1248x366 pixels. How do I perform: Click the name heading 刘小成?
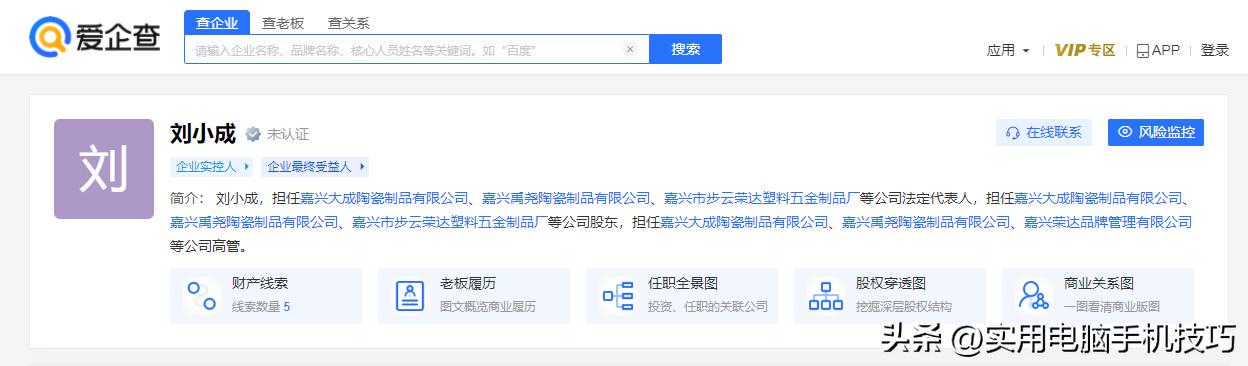203,133
